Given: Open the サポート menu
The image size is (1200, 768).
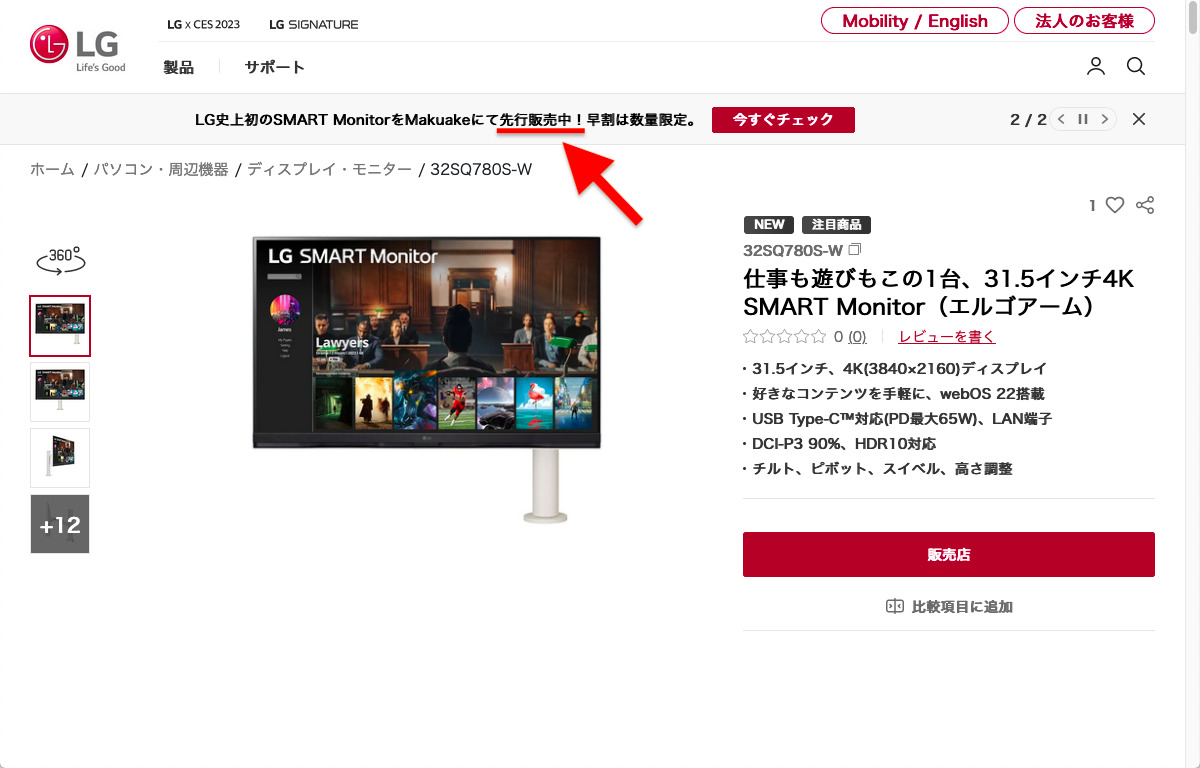Looking at the screenshot, I should click(x=275, y=67).
